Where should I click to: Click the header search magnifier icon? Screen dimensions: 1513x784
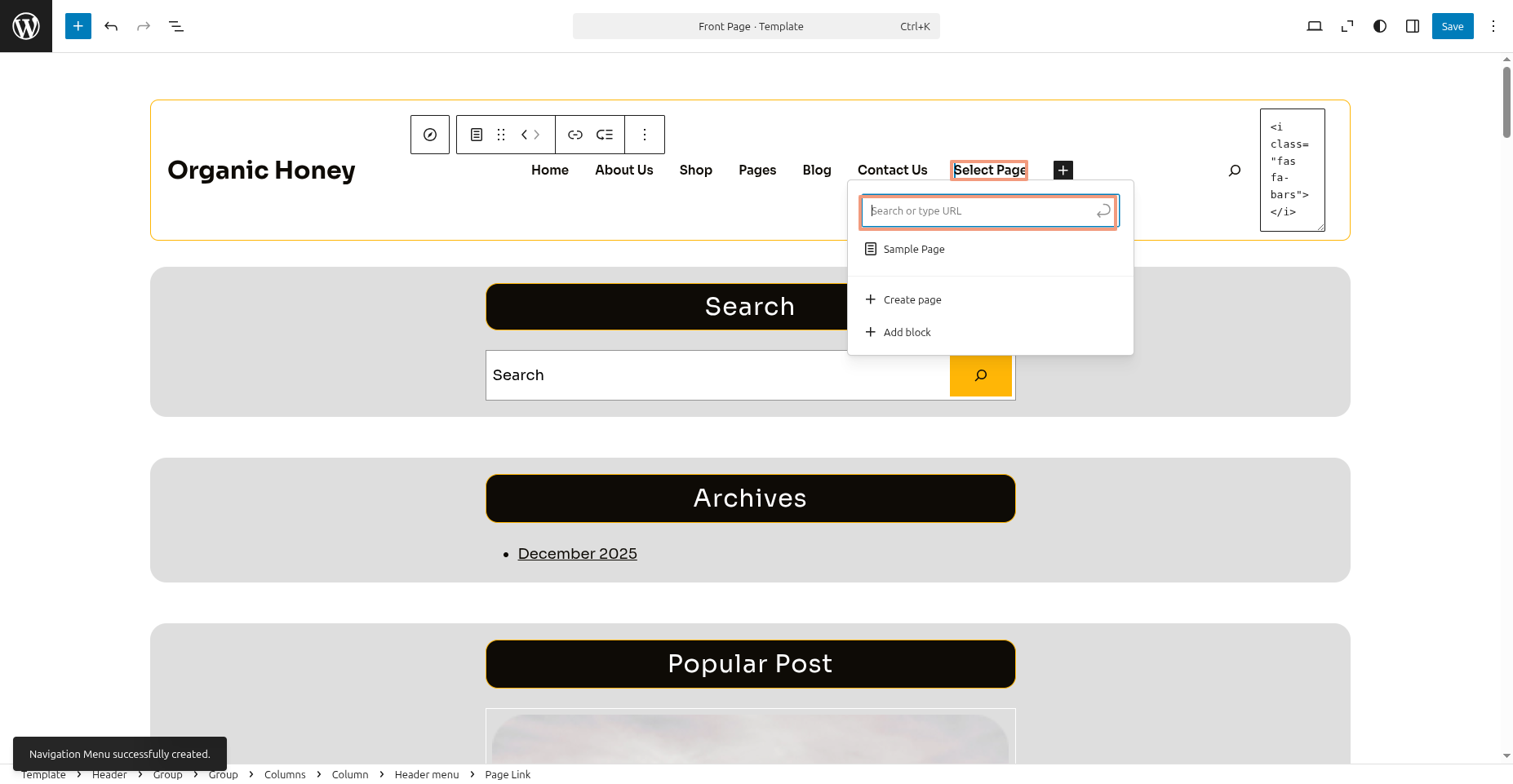click(1235, 170)
